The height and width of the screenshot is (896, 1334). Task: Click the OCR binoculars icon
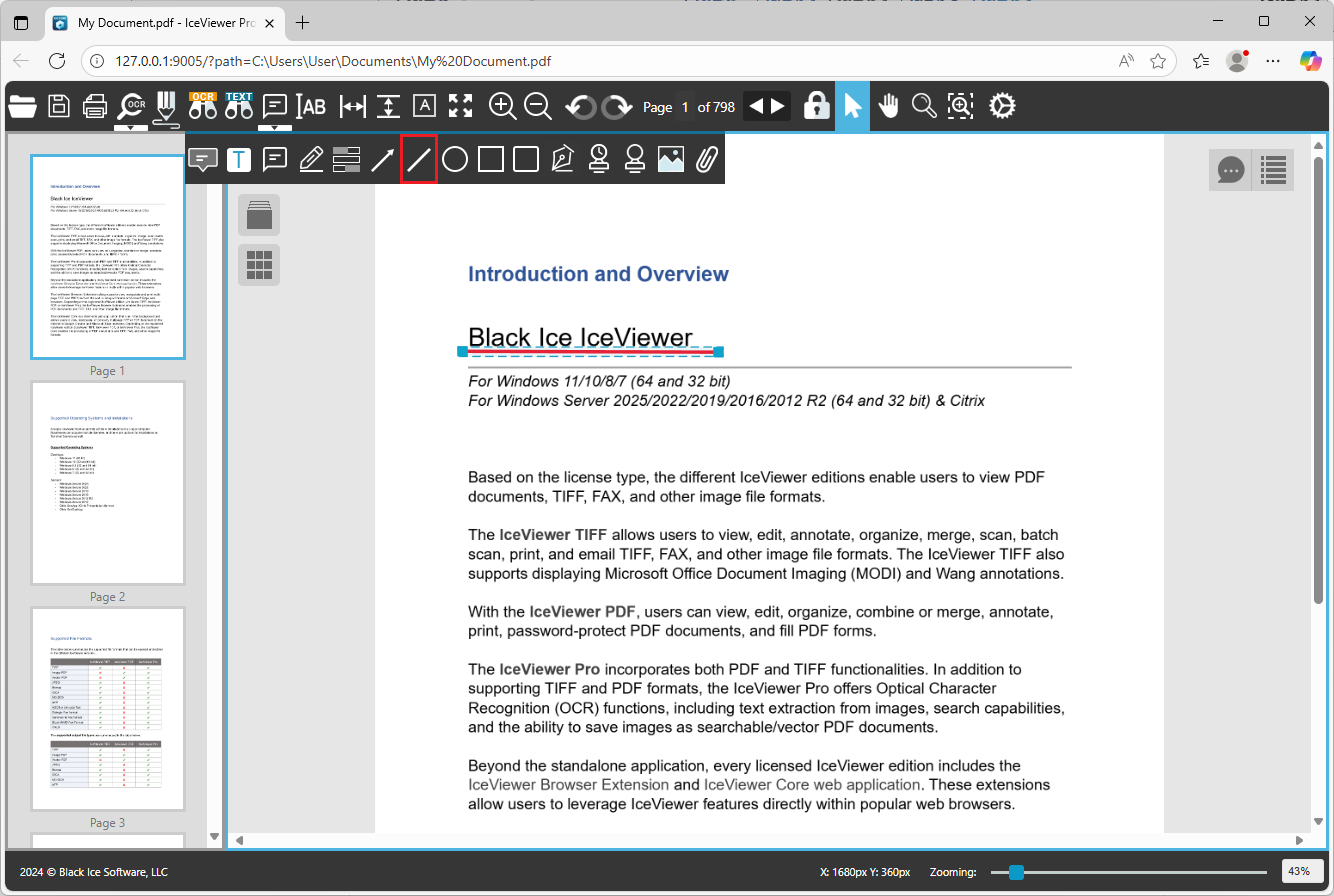pyautogui.click(x=203, y=105)
